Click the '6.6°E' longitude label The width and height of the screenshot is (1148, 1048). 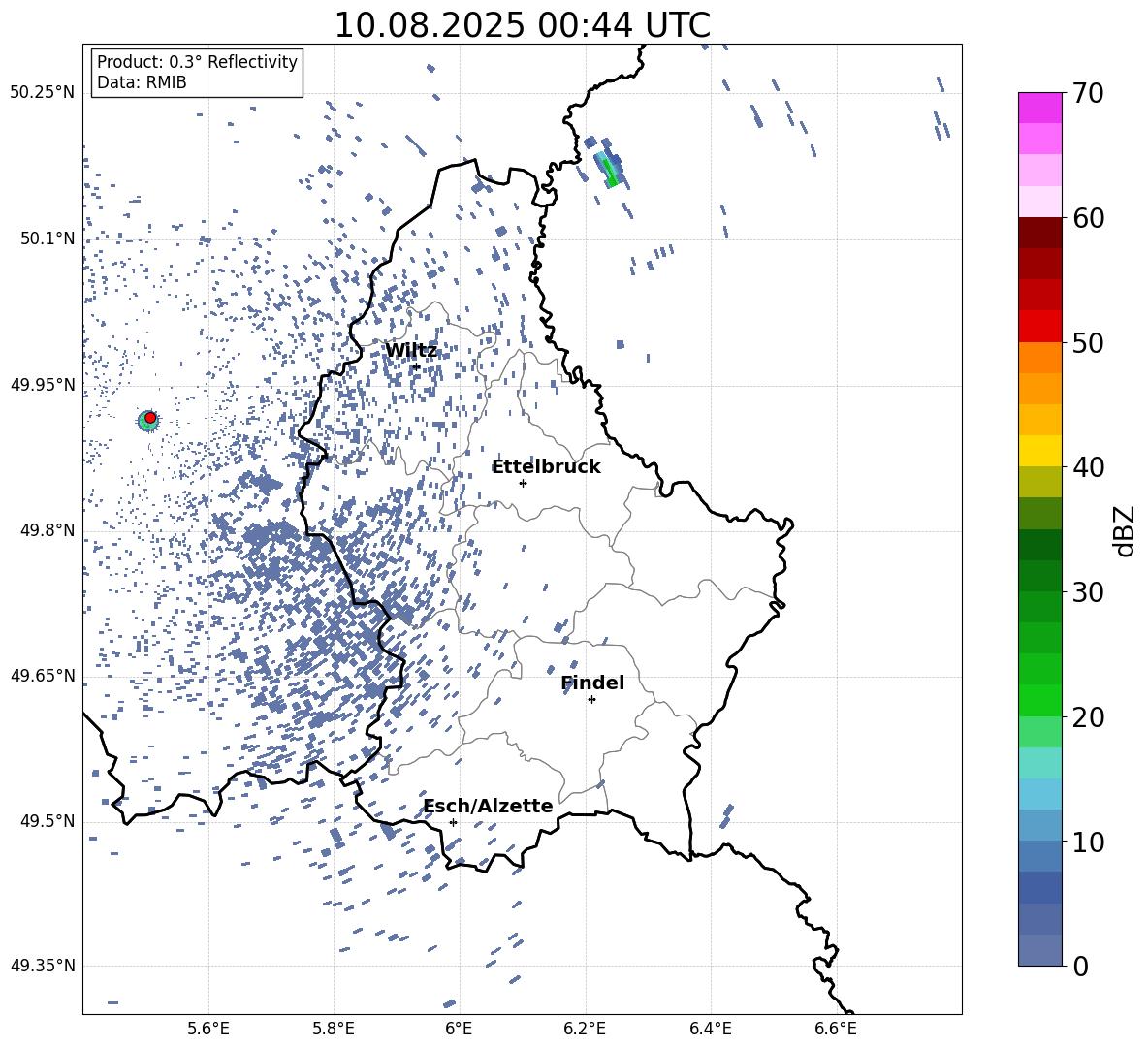836,1029
